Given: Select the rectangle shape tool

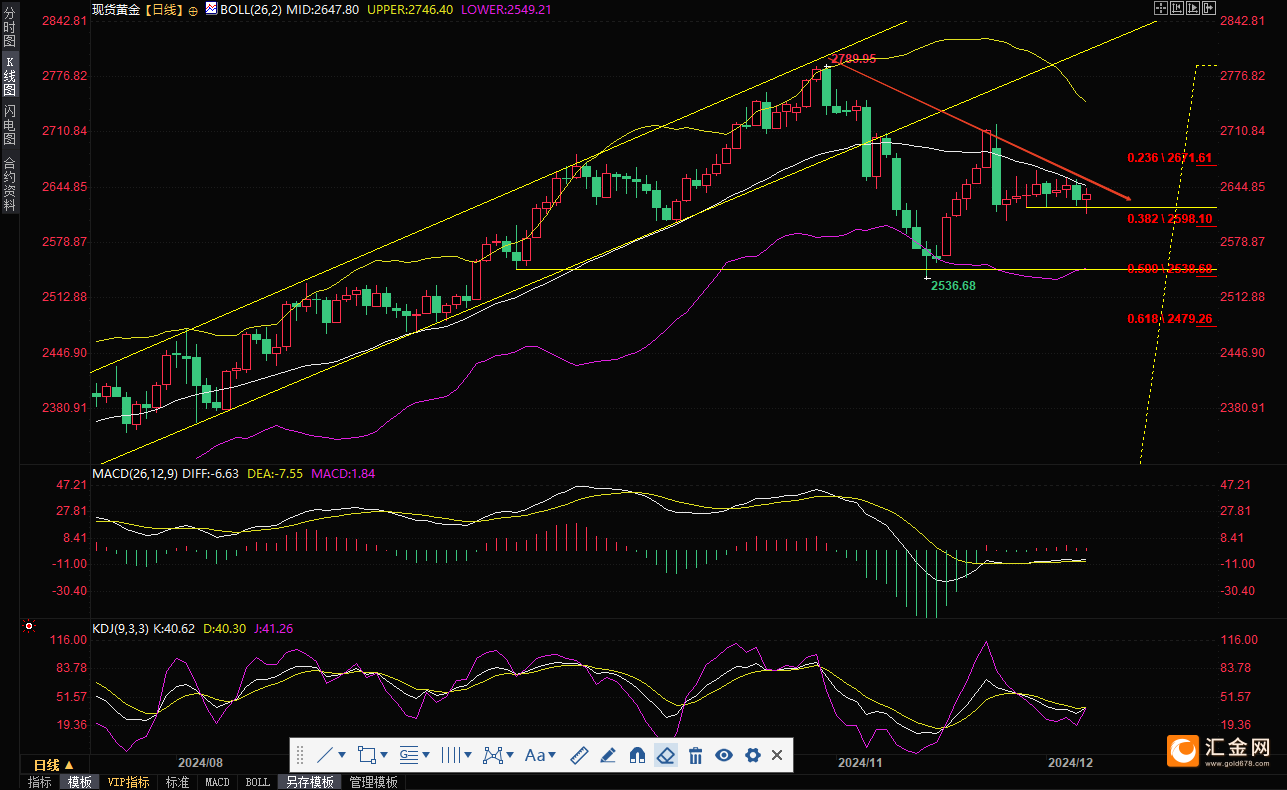Looking at the screenshot, I should pos(366,755).
